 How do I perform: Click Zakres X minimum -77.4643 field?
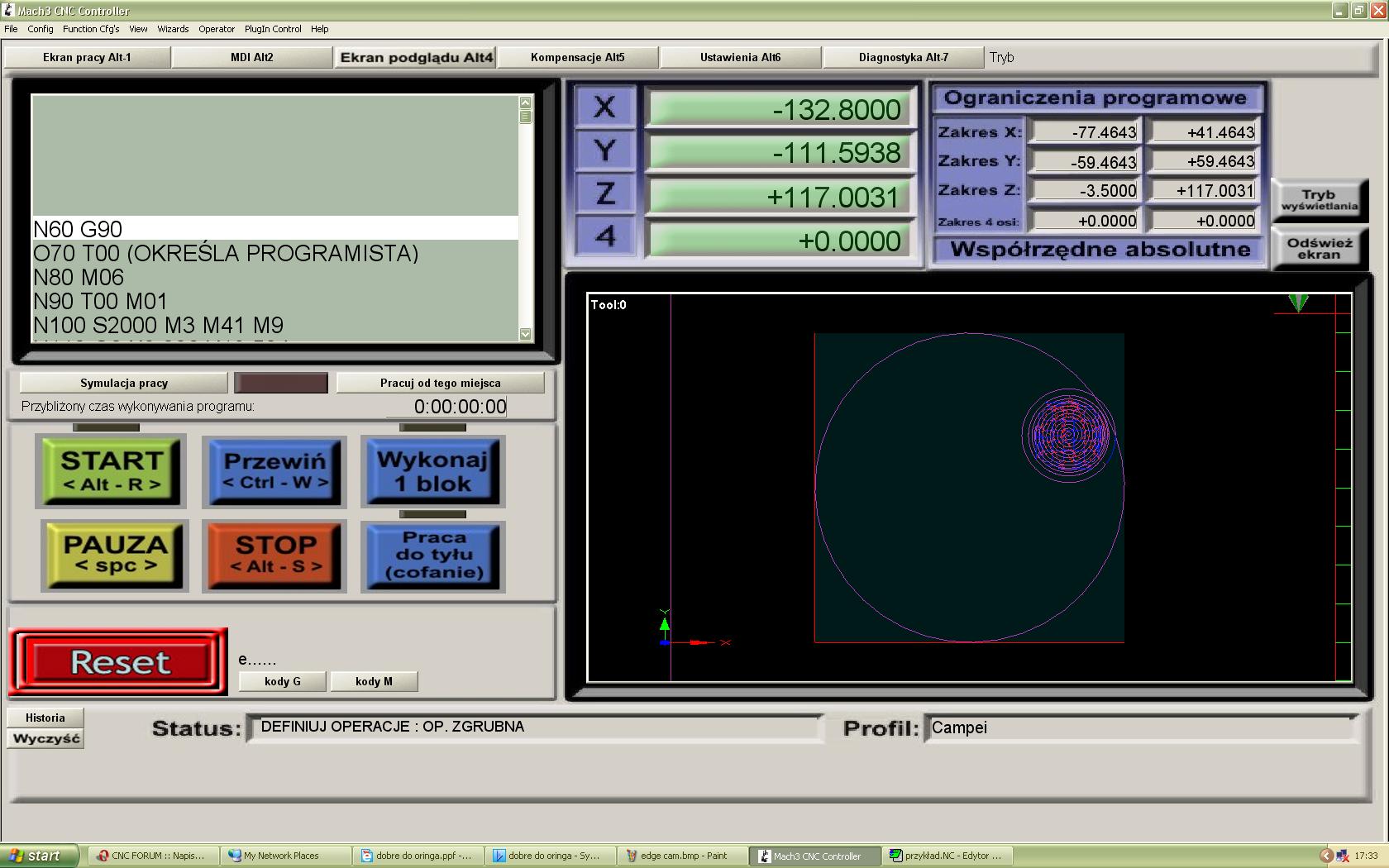(x=1086, y=131)
